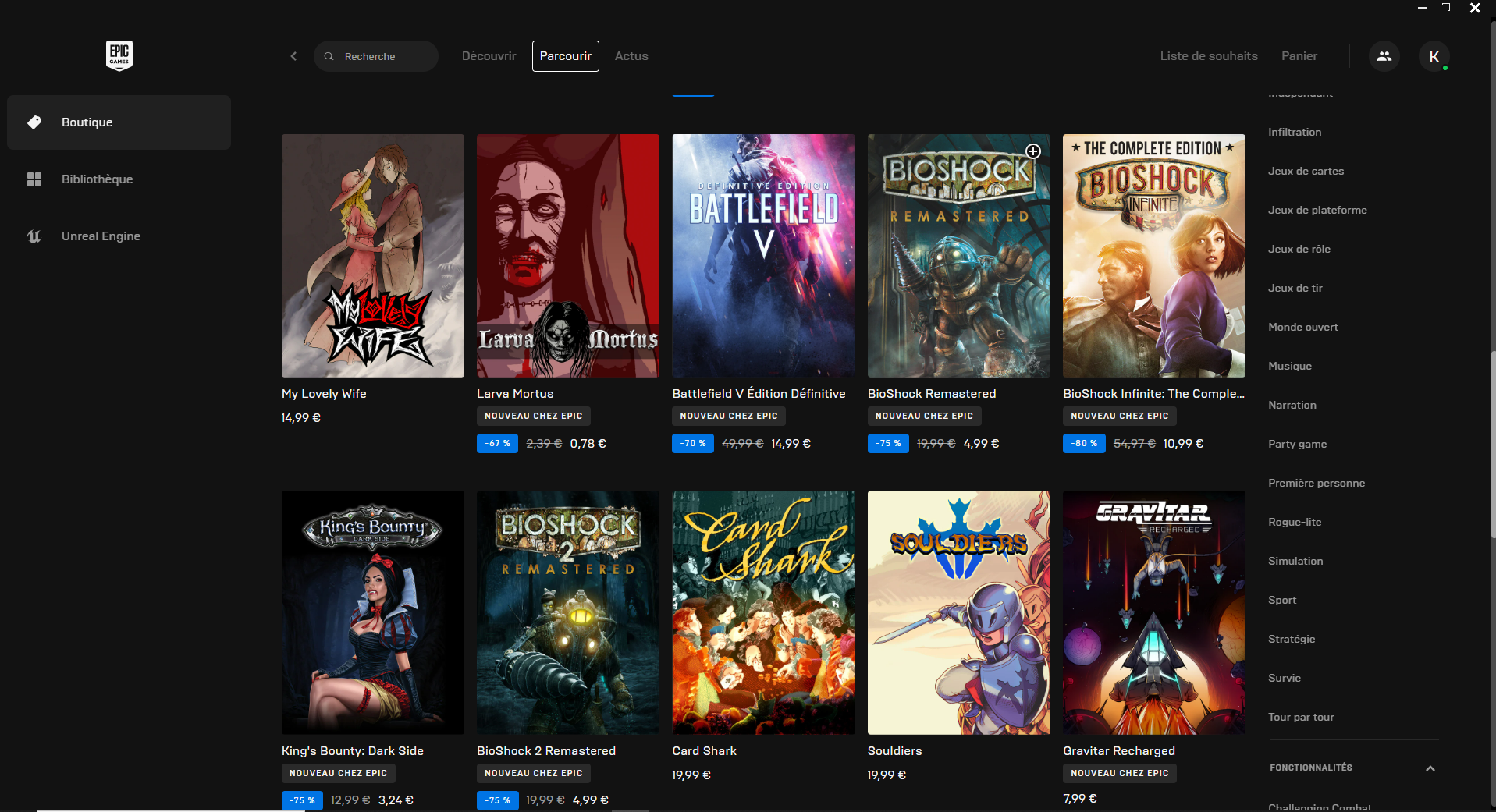Click the search magnifier icon
The image size is (1496, 812).
(x=329, y=55)
